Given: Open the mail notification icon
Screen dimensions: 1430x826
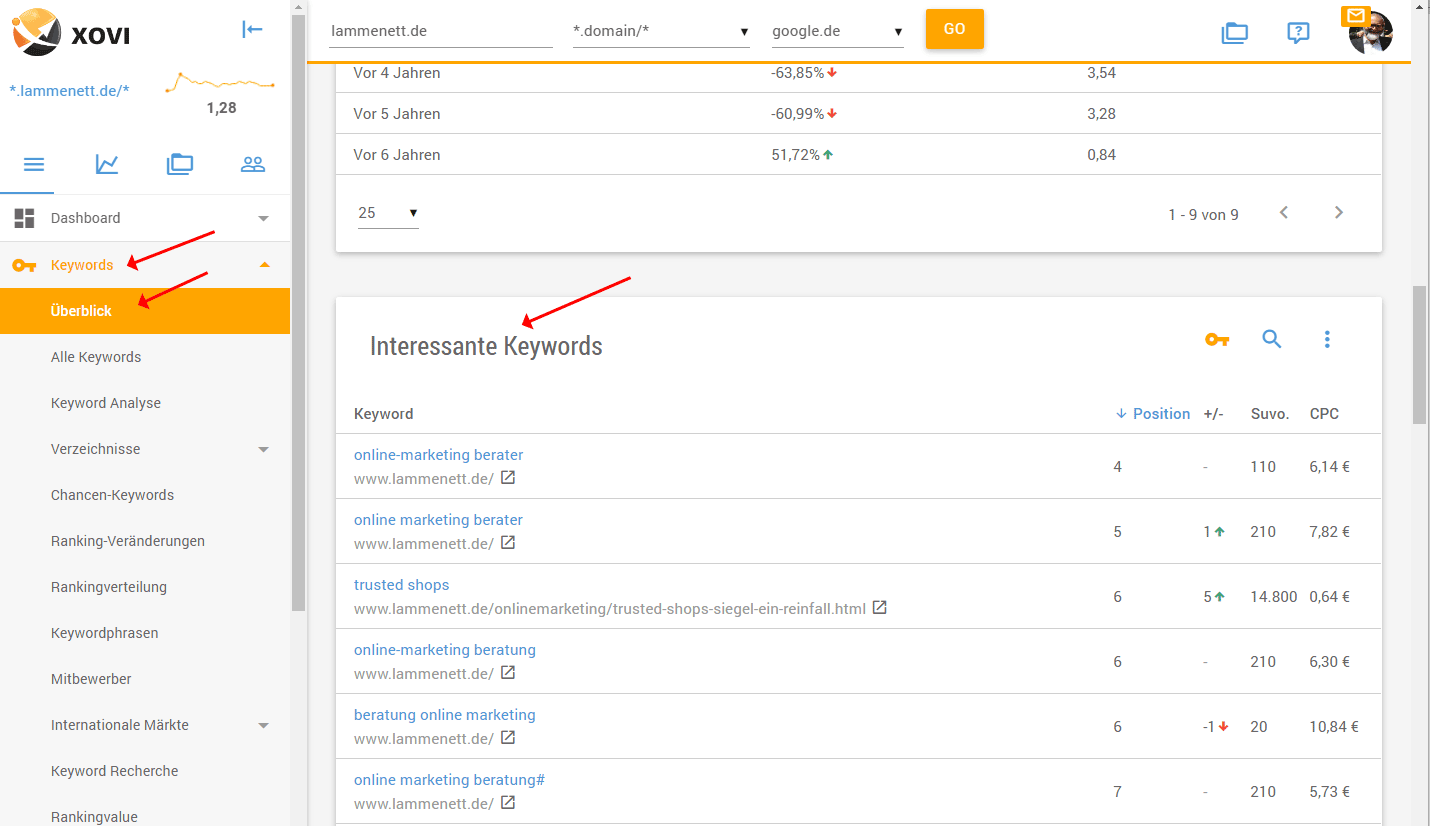Looking at the screenshot, I should coord(1356,16).
